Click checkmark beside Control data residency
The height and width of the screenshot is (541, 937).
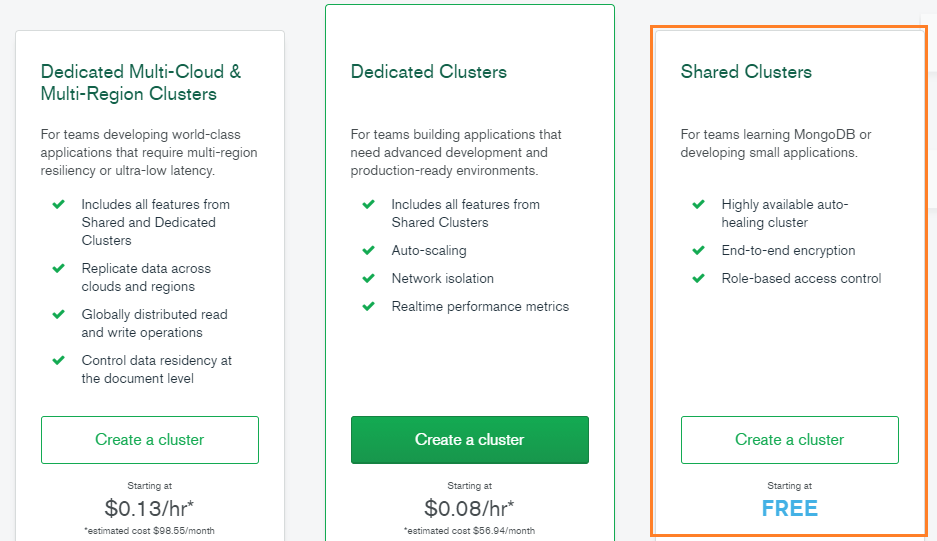coord(58,360)
